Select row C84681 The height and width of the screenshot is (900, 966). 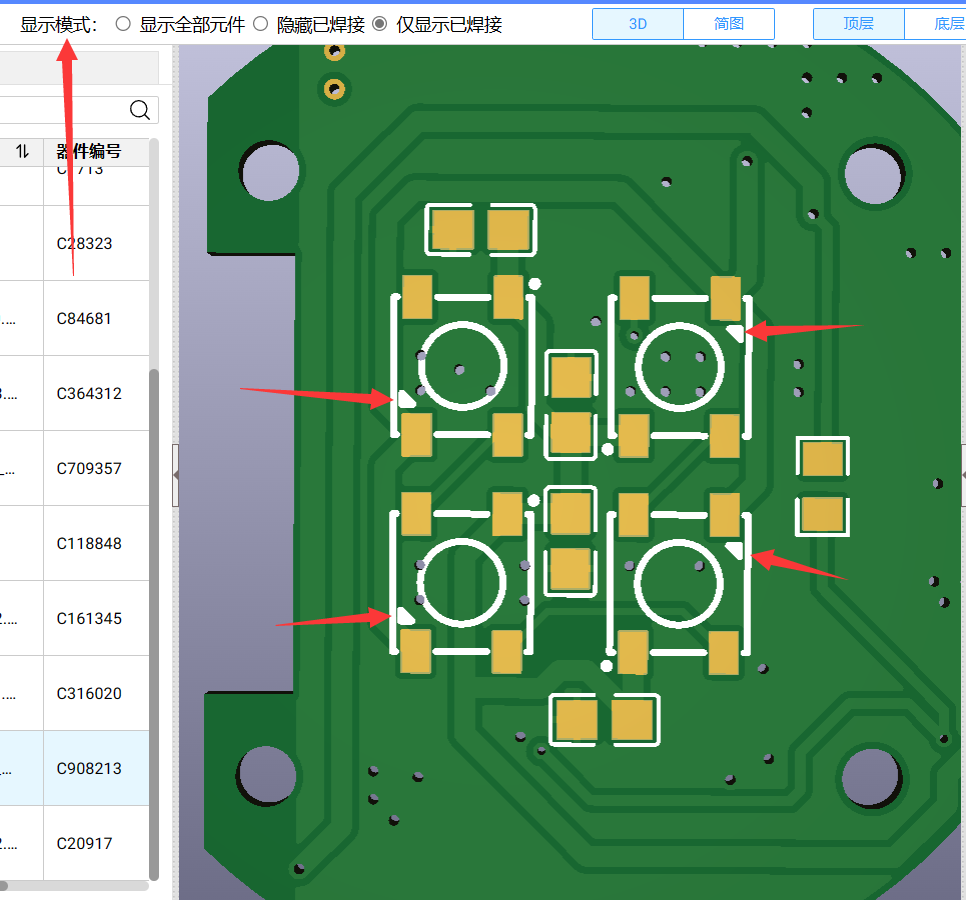point(75,318)
